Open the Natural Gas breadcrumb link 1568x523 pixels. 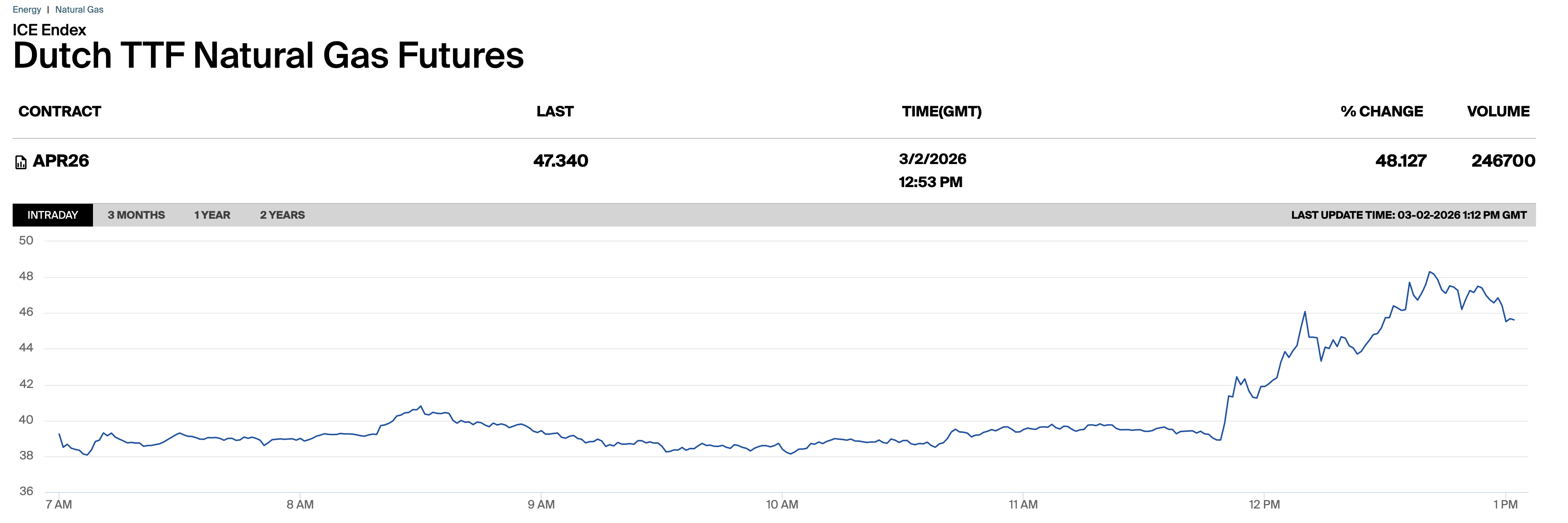tap(79, 10)
